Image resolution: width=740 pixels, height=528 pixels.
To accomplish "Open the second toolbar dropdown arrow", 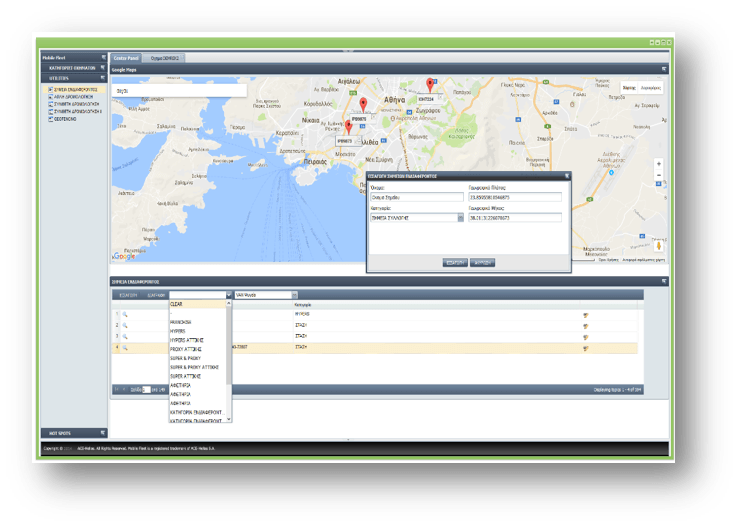I will (294, 295).
